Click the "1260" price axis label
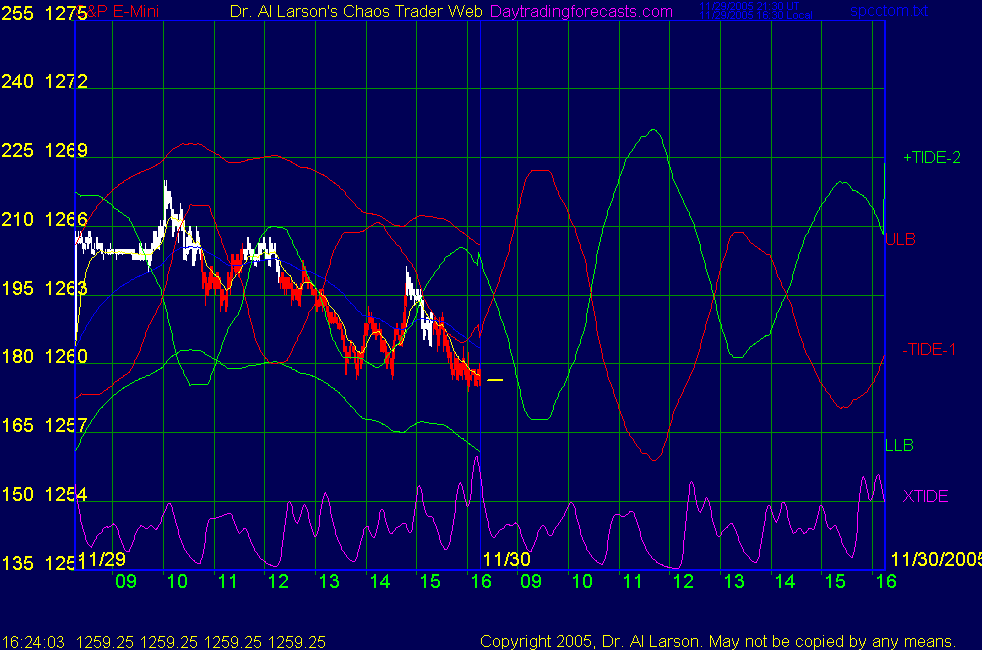982x650 pixels. tap(66, 356)
